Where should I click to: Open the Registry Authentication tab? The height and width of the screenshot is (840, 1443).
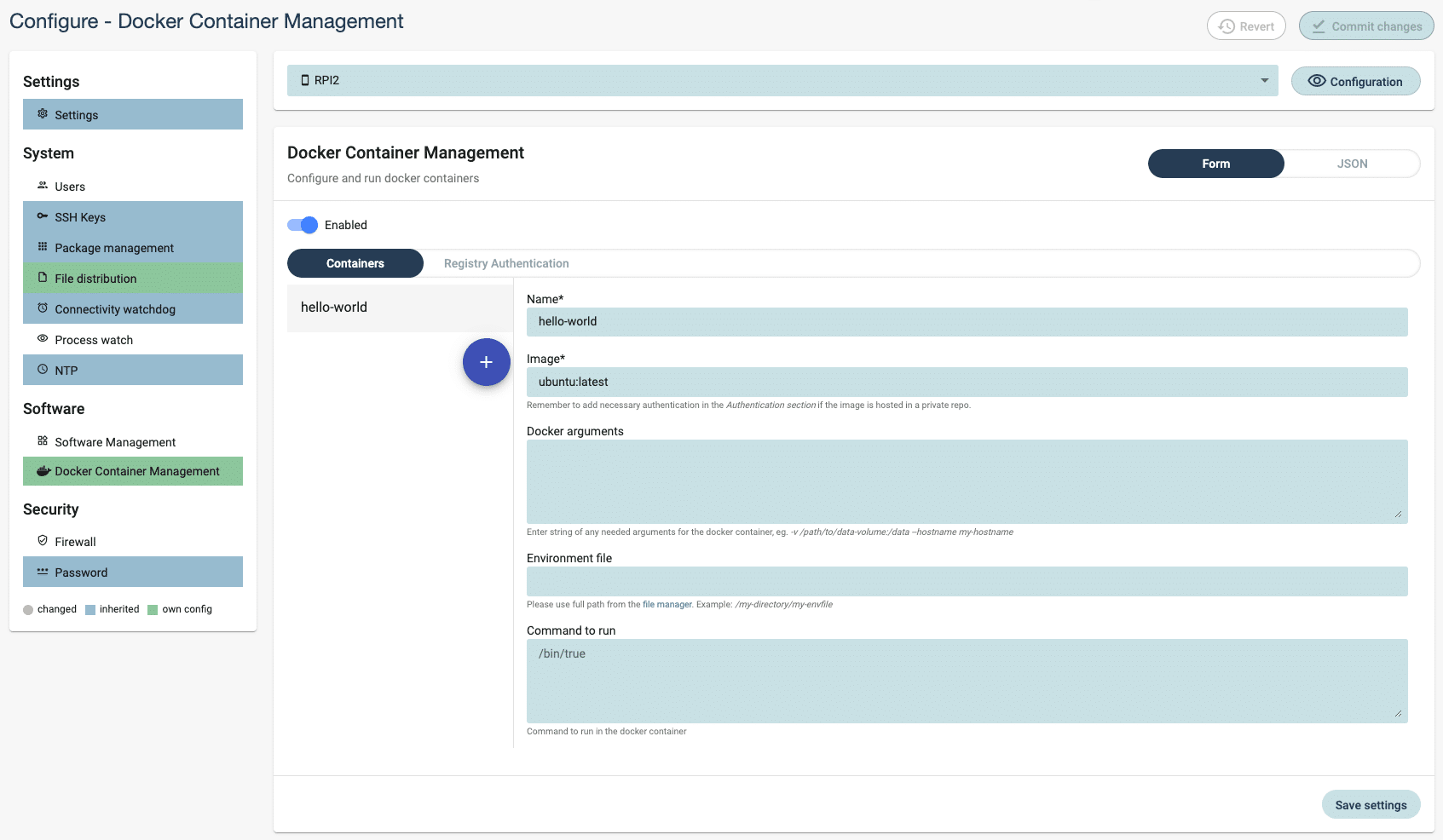(x=506, y=263)
